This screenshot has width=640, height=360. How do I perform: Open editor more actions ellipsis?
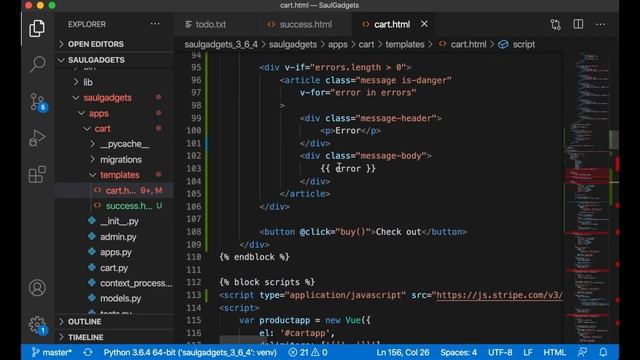[600, 24]
